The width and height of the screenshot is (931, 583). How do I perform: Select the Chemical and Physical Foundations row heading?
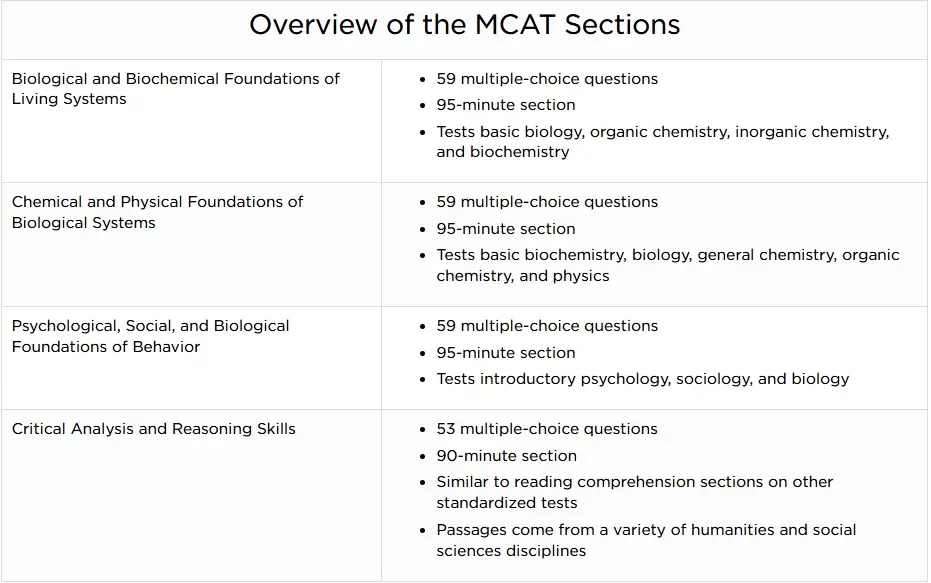157,211
